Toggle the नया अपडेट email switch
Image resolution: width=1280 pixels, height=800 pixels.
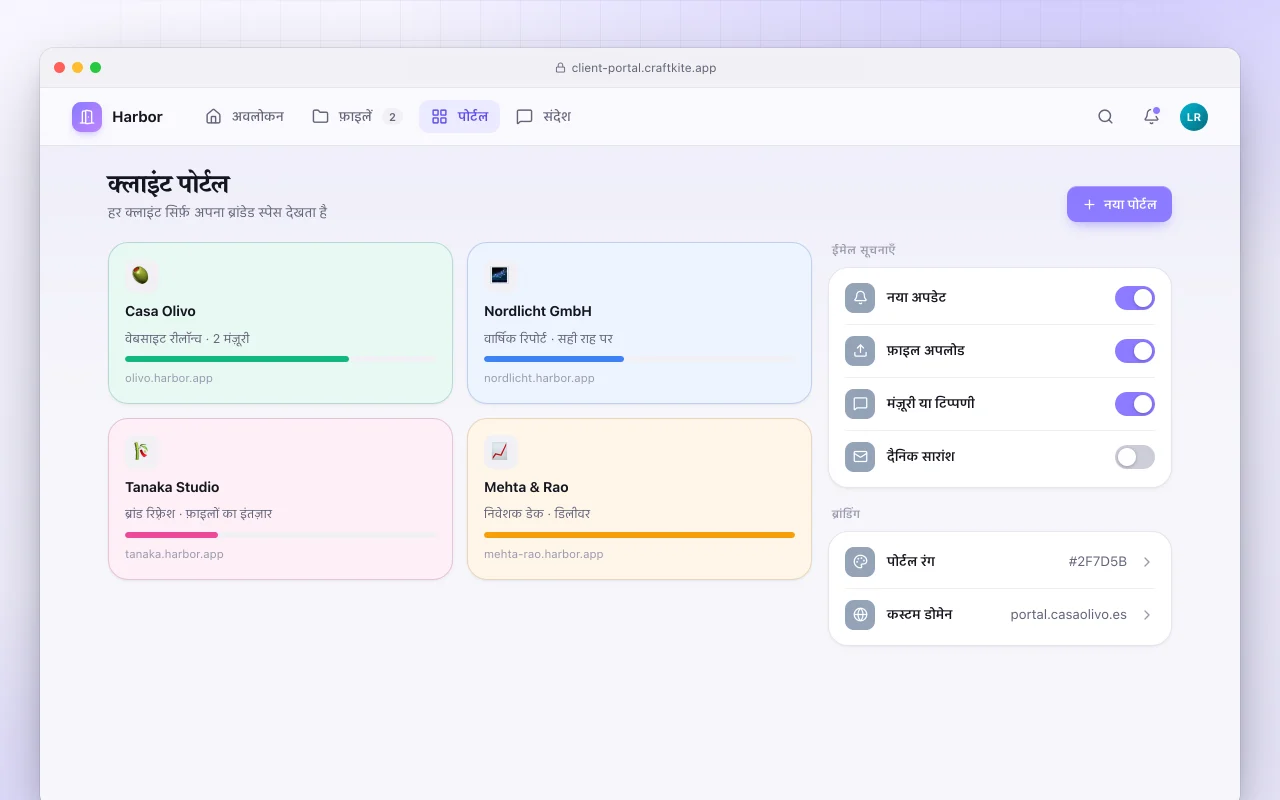[1135, 298]
